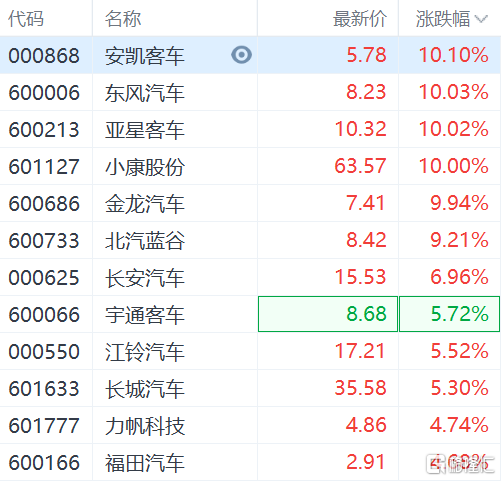Image resolution: width=501 pixels, height=481 pixels.
Task: Open stock code 600066 宇通客车
Action: pyautogui.click(x=250, y=314)
